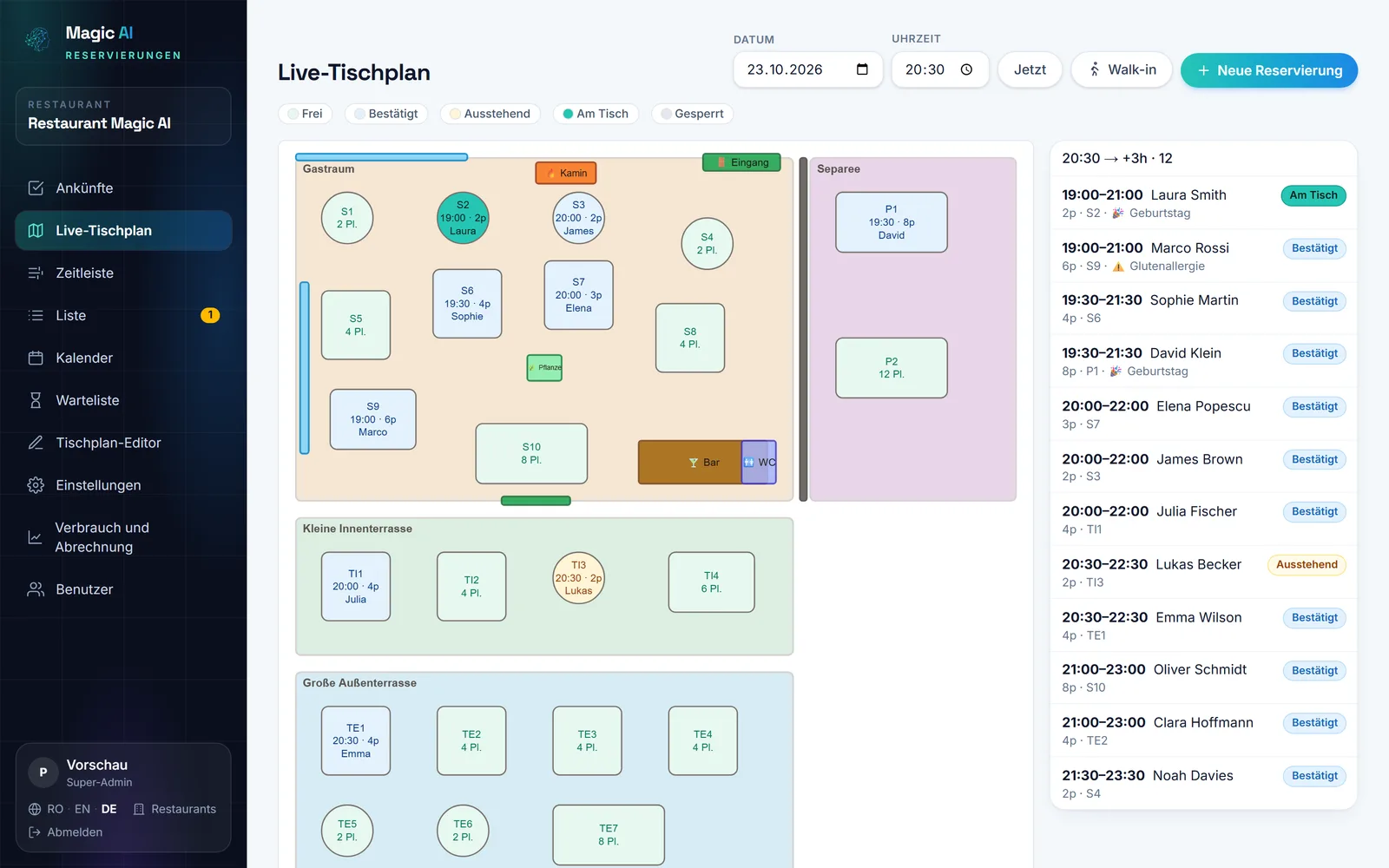Click the Einstellungen gear icon
The width and height of the screenshot is (1389, 868).
[36, 486]
